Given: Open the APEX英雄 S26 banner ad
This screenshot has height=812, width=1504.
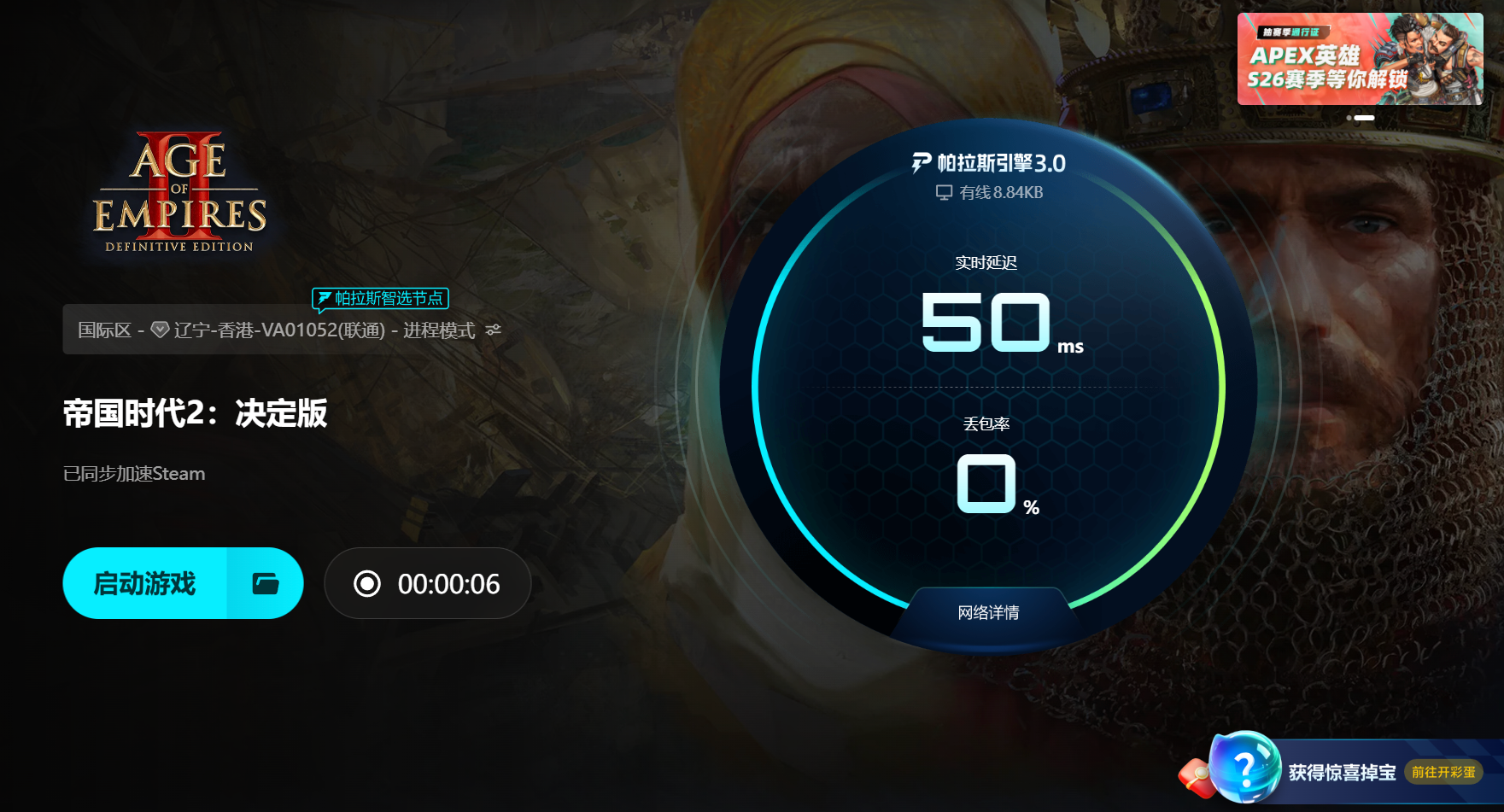Looking at the screenshot, I should pyautogui.click(x=1360, y=59).
